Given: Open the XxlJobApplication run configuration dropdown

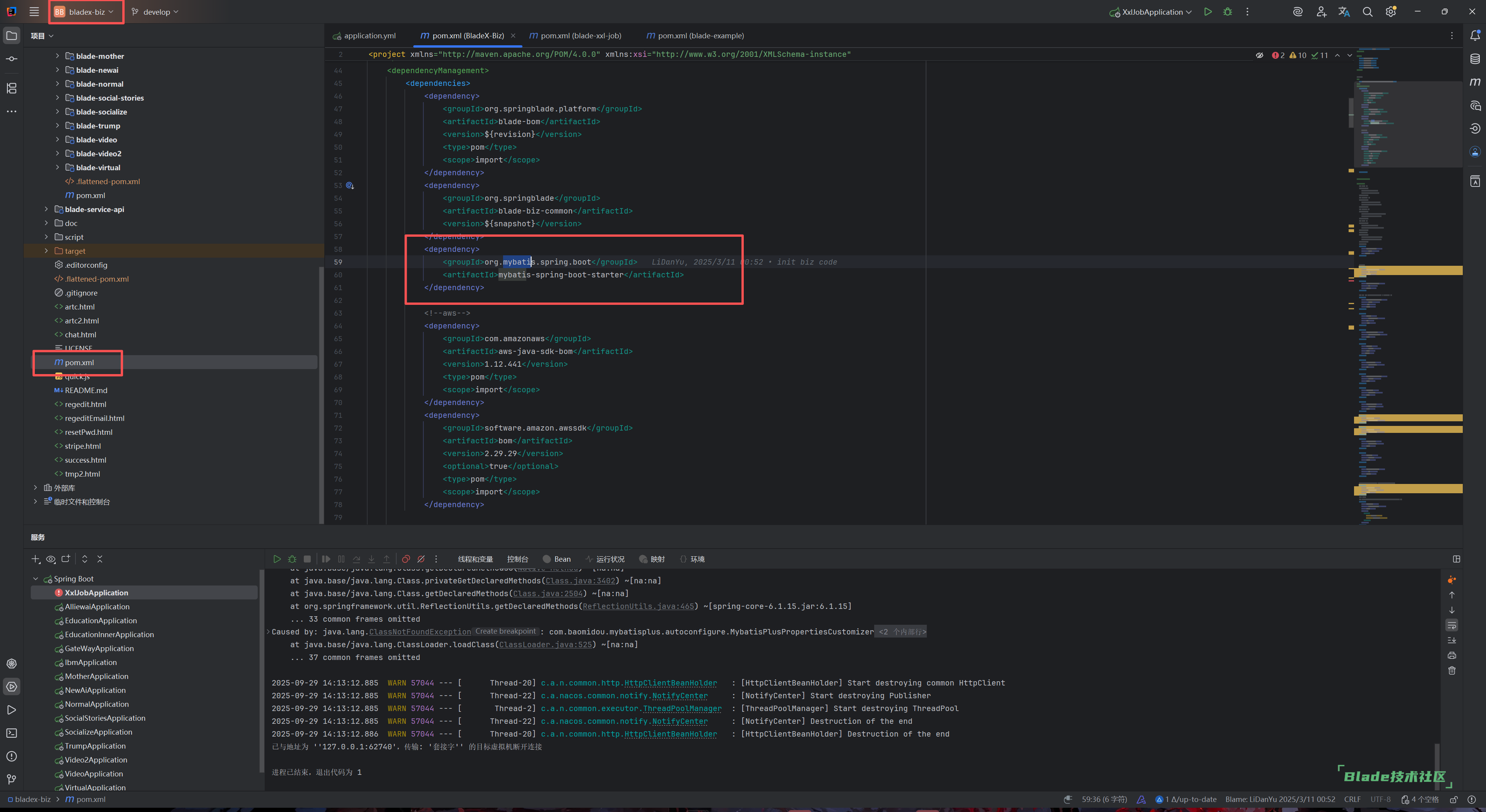Looking at the screenshot, I should (1151, 12).
